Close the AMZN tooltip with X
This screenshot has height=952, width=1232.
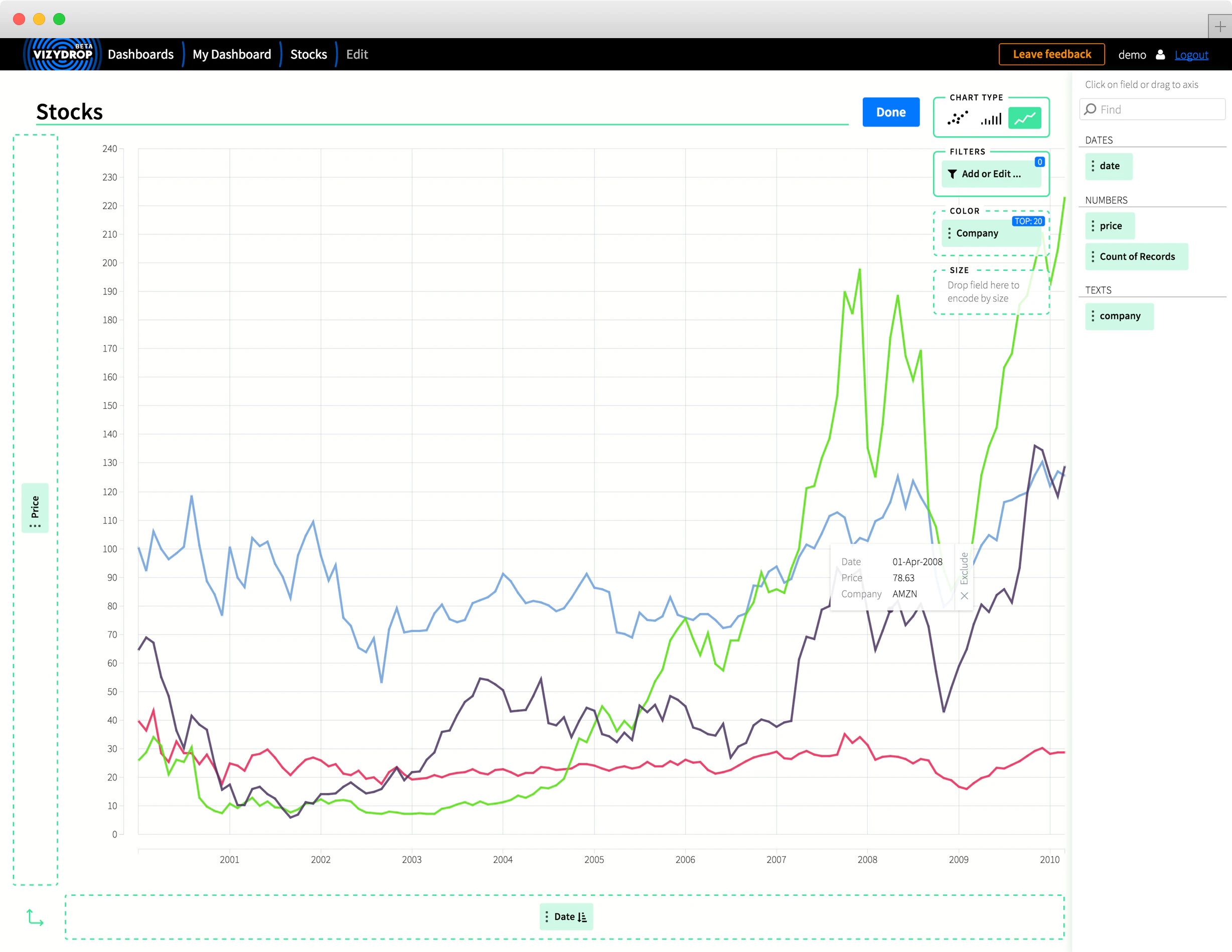(964, 595)
